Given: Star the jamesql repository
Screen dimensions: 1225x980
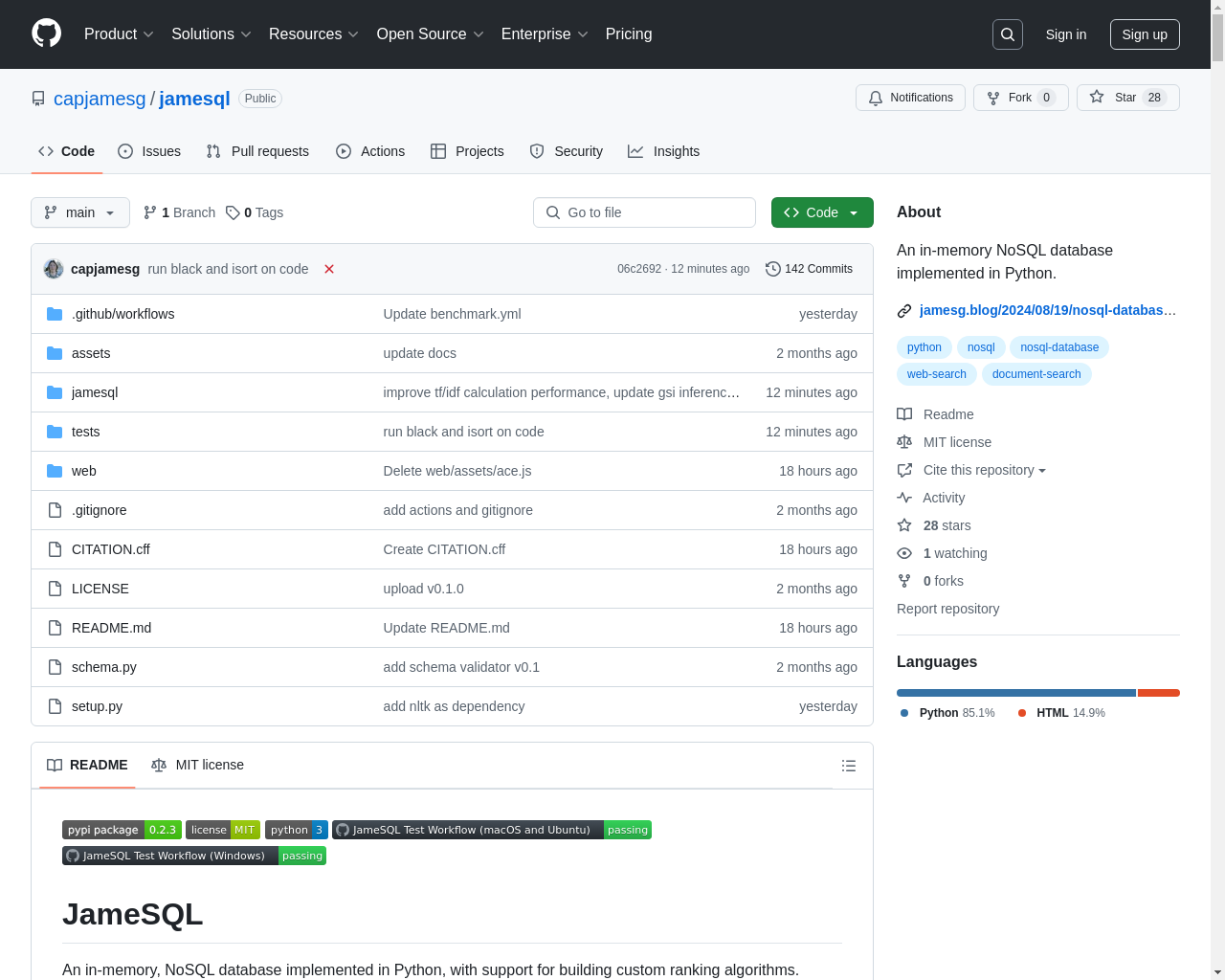Looking at the screenshot, I should tap(1127, 98).
